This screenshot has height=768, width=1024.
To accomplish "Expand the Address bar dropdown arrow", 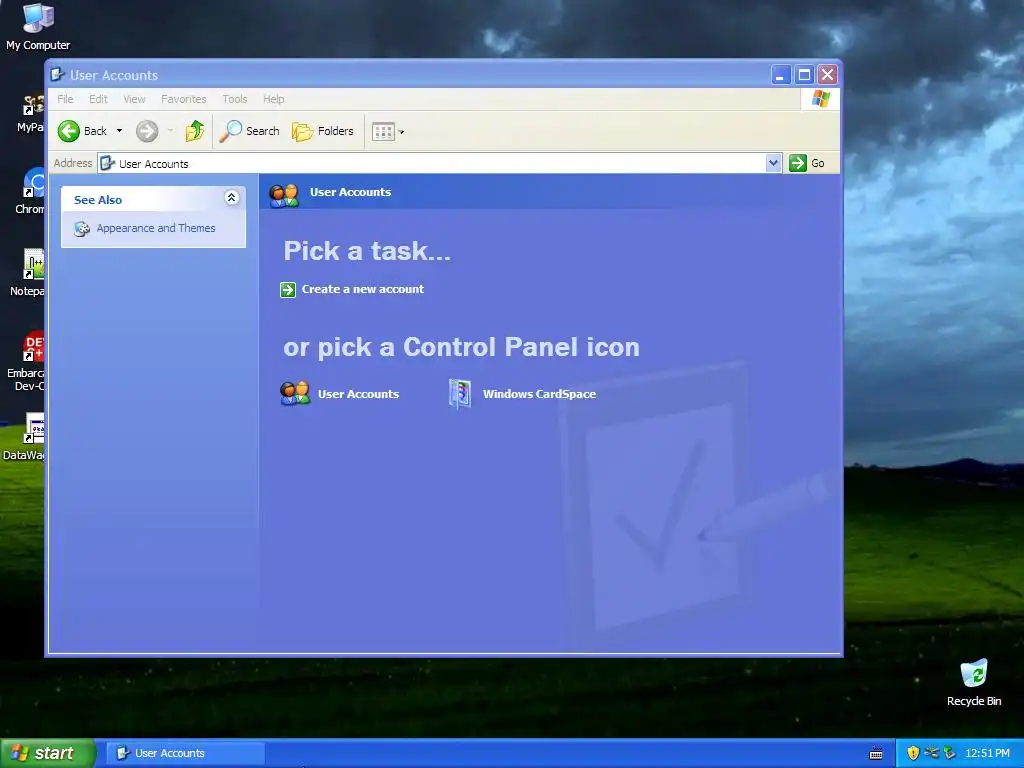I will [773, 163].
